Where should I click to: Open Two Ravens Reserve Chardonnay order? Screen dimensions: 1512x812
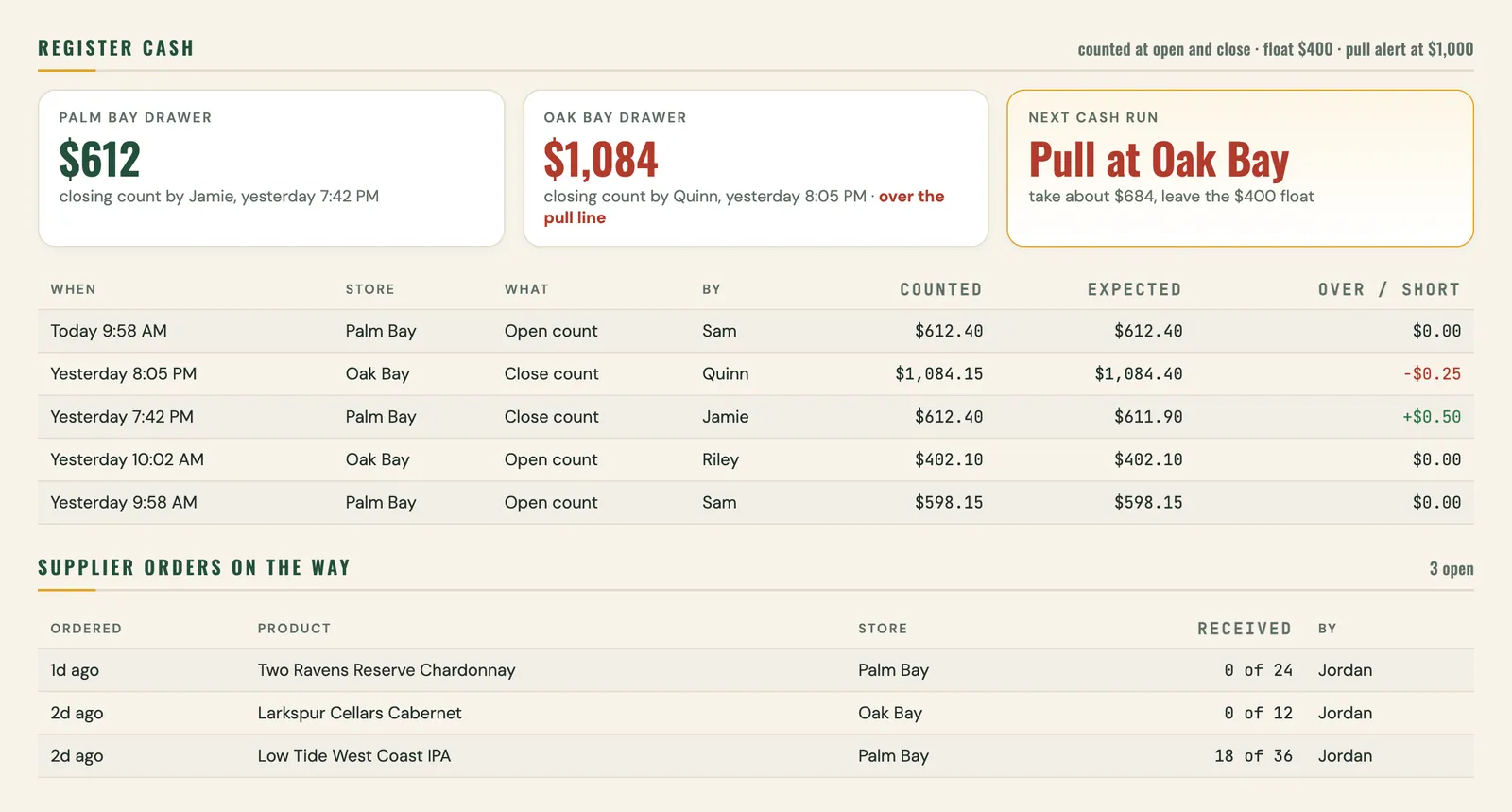(x=756, y=670)
